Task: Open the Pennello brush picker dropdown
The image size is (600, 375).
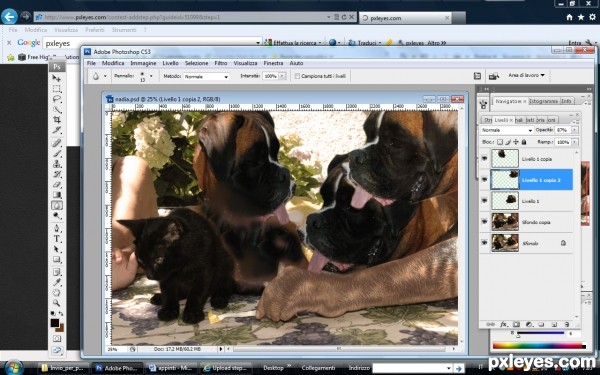Action: (151, 76)
